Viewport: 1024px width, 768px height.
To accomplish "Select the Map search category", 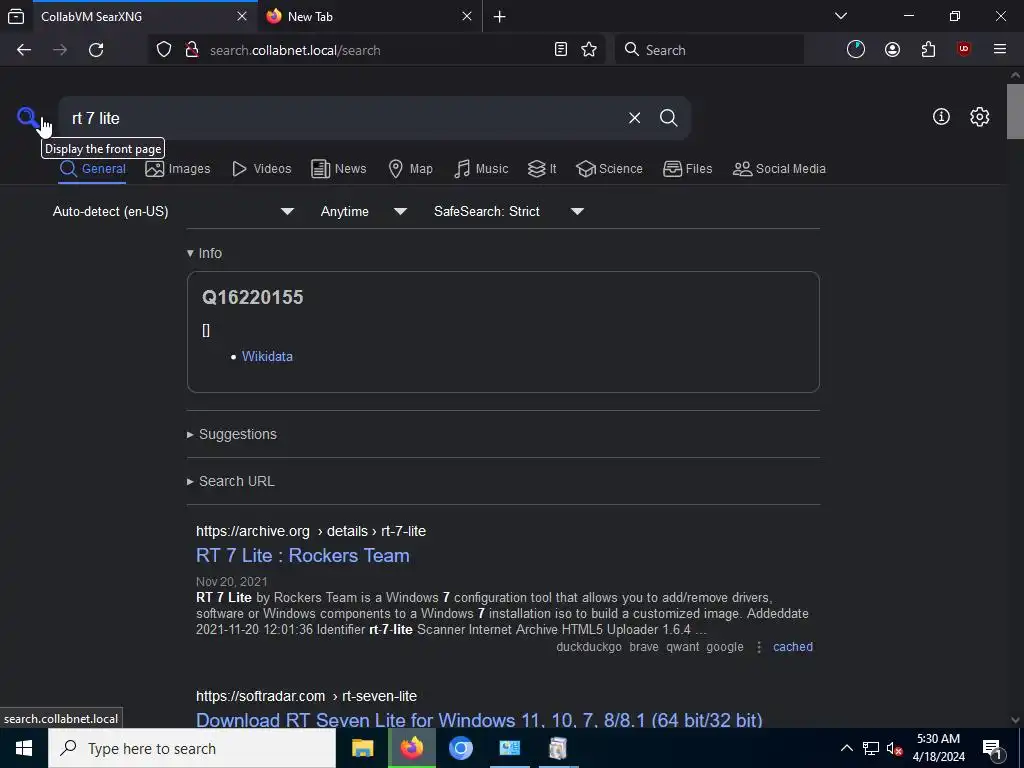I will (x=410, y=169).
